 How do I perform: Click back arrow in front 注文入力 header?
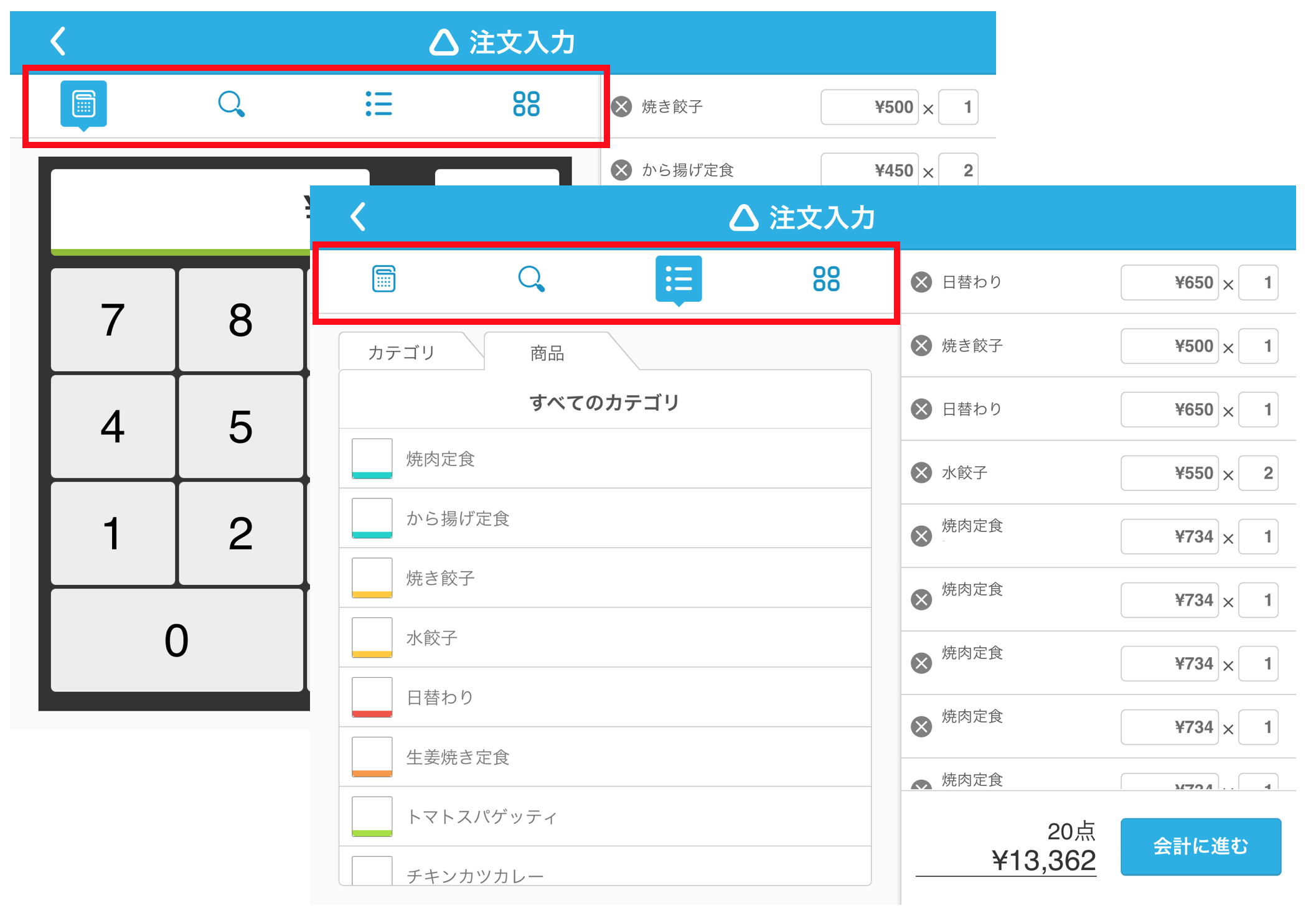pos(358,217)
